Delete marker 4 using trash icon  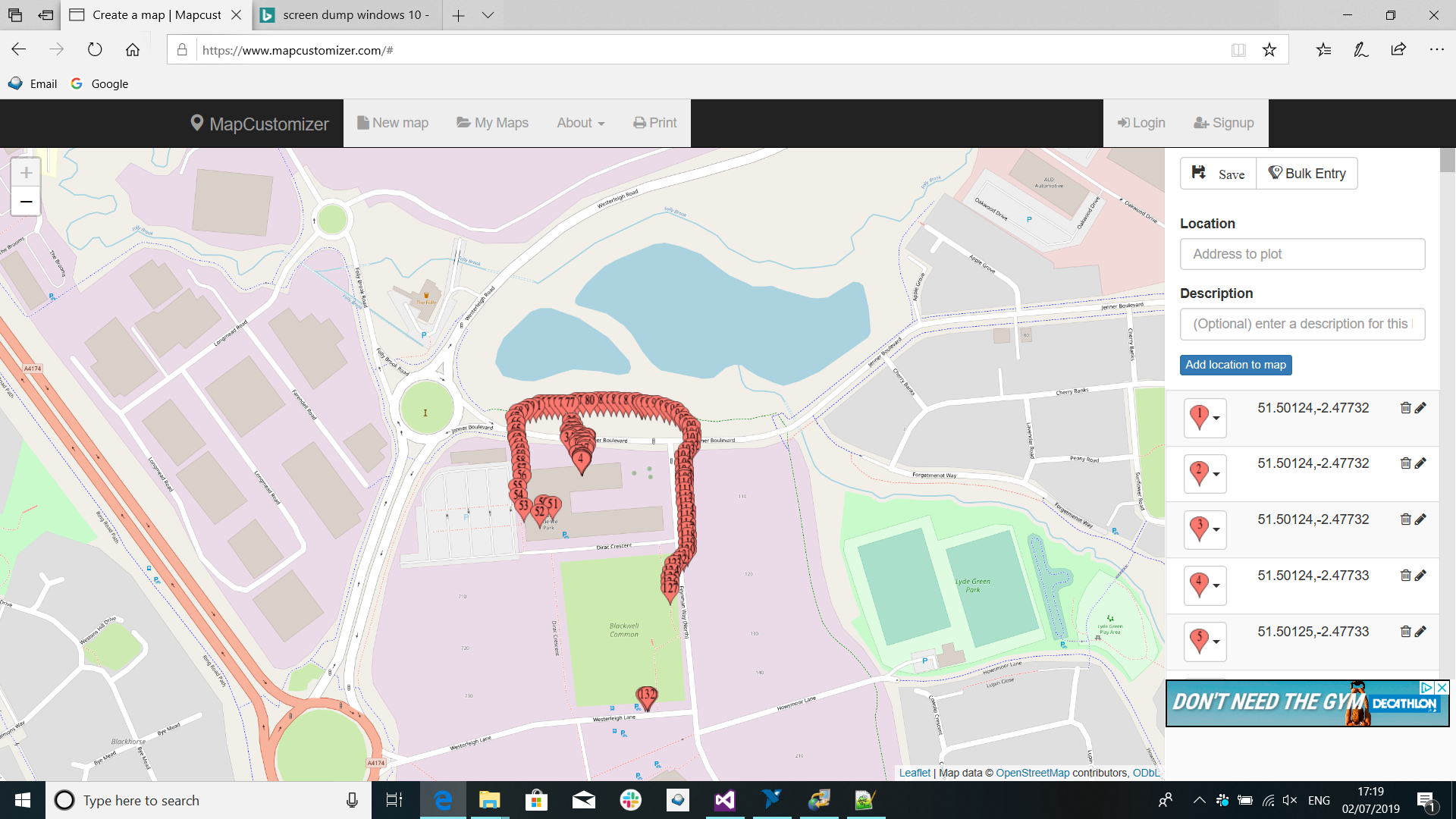pos(1405,576)
